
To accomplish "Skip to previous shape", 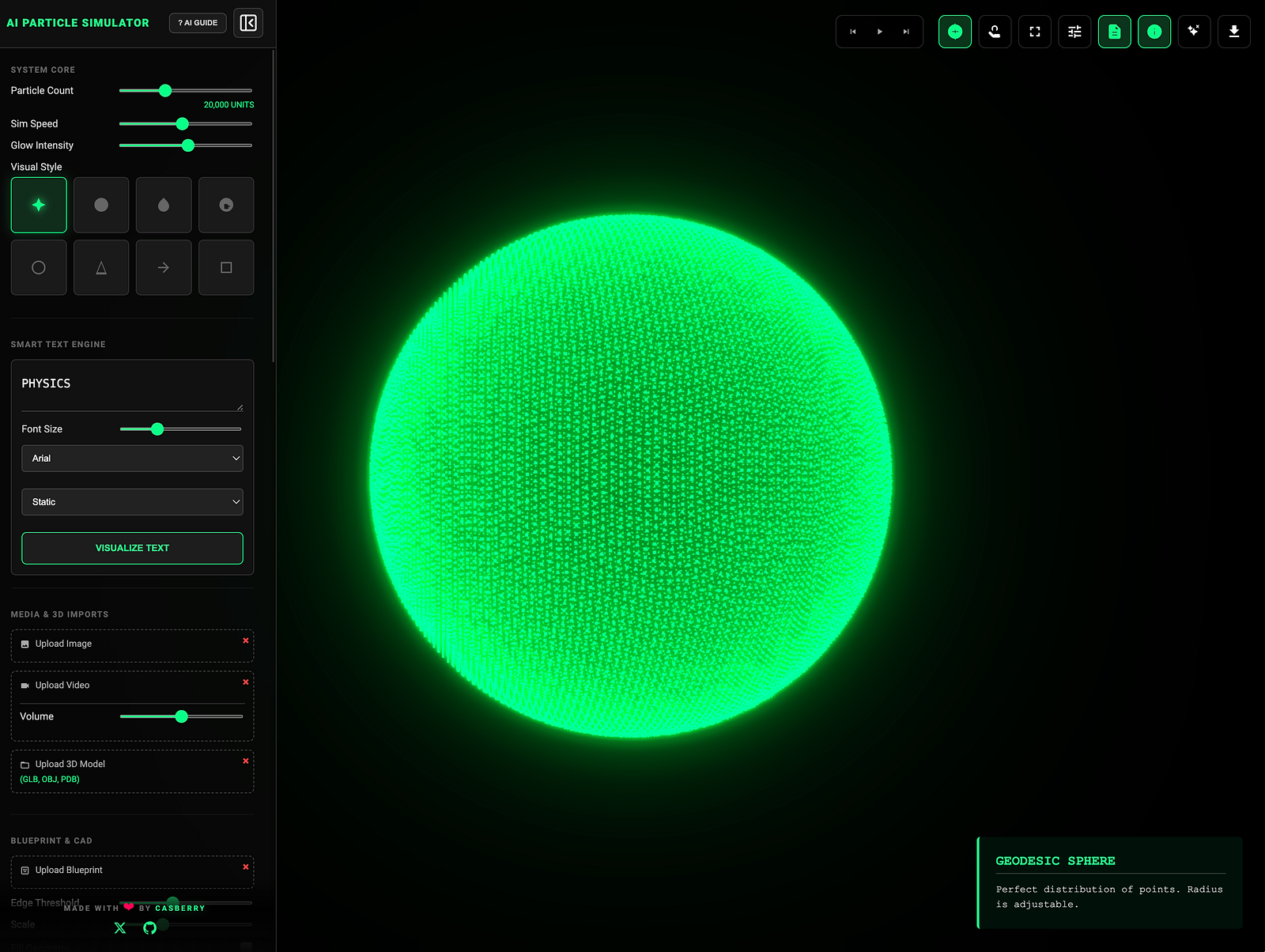I will pyautogui.click(x=853, y=32).
